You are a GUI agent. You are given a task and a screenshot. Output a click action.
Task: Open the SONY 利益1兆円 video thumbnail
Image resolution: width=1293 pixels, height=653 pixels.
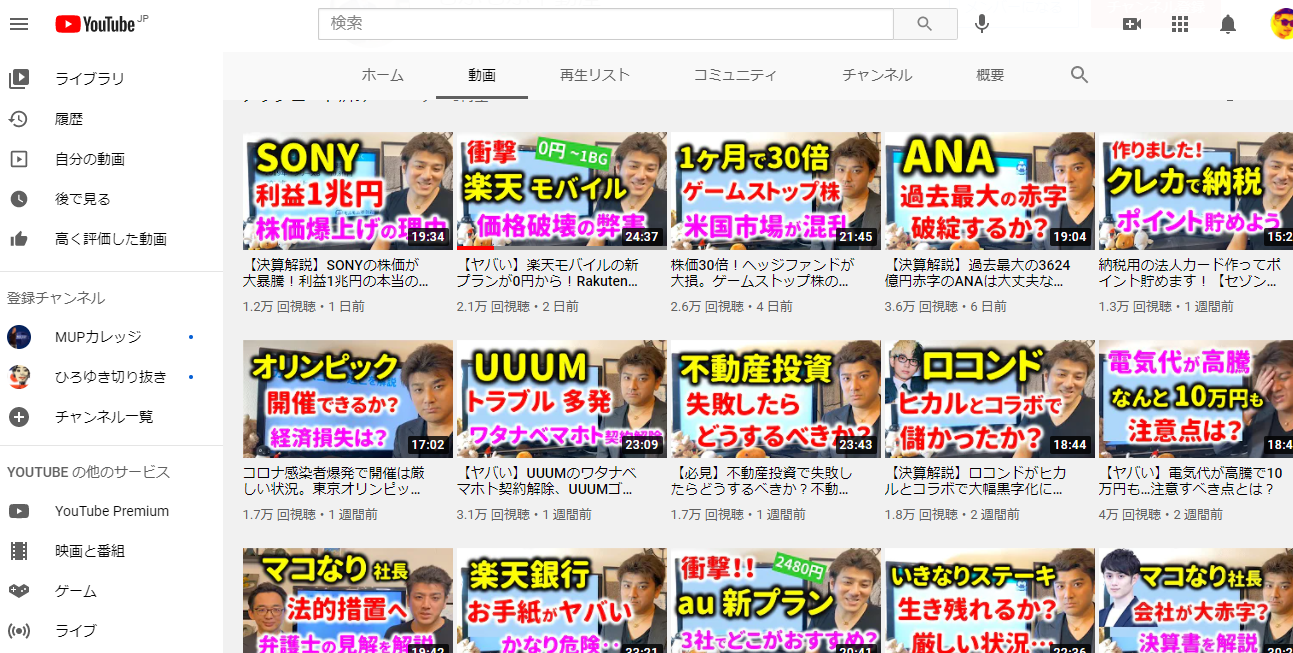pyautogui.click(x=348, y=191)
